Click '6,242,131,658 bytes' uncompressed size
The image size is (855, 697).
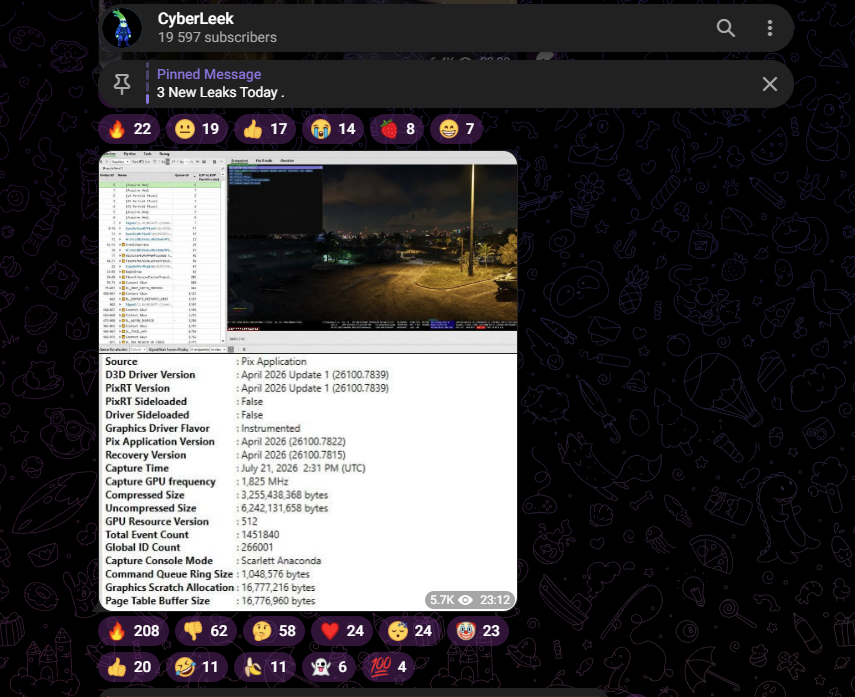tap(285, 508)
